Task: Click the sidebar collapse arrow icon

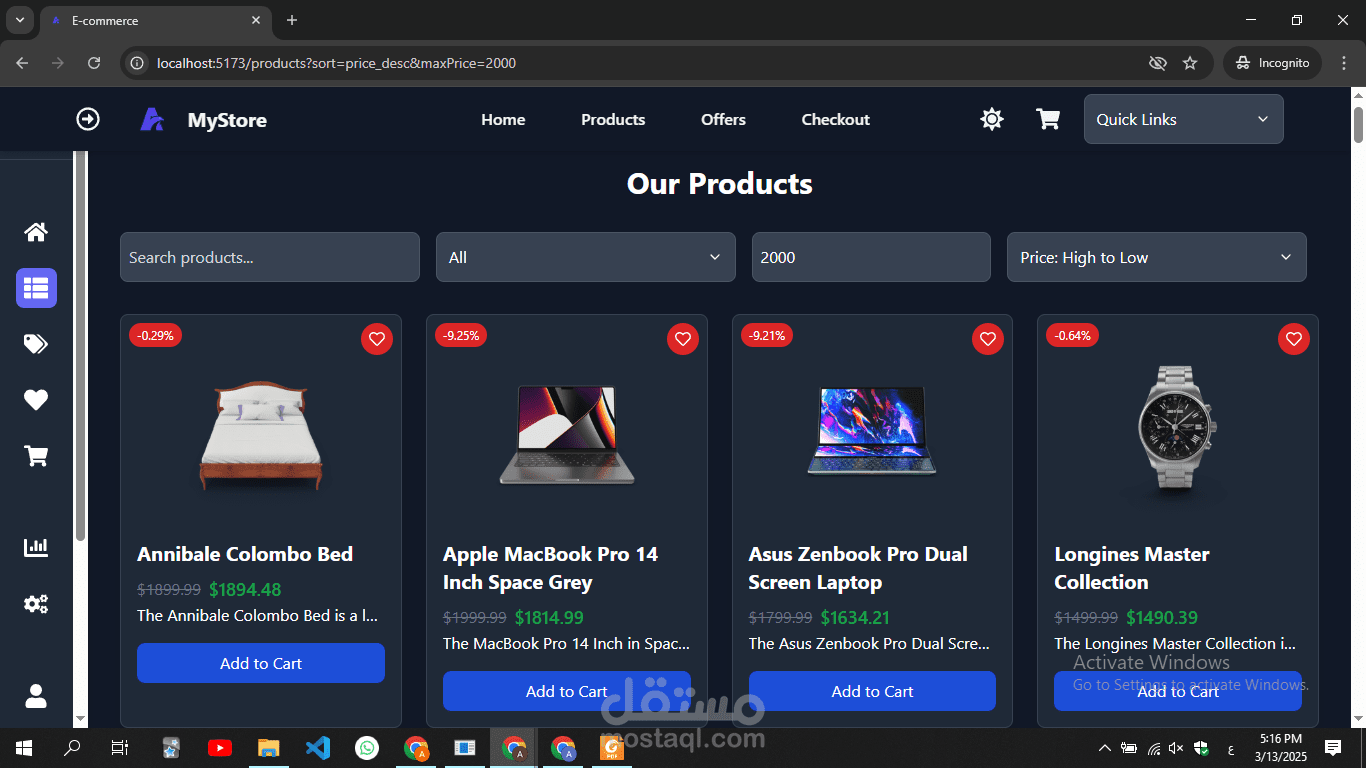Action: [88, 119]
